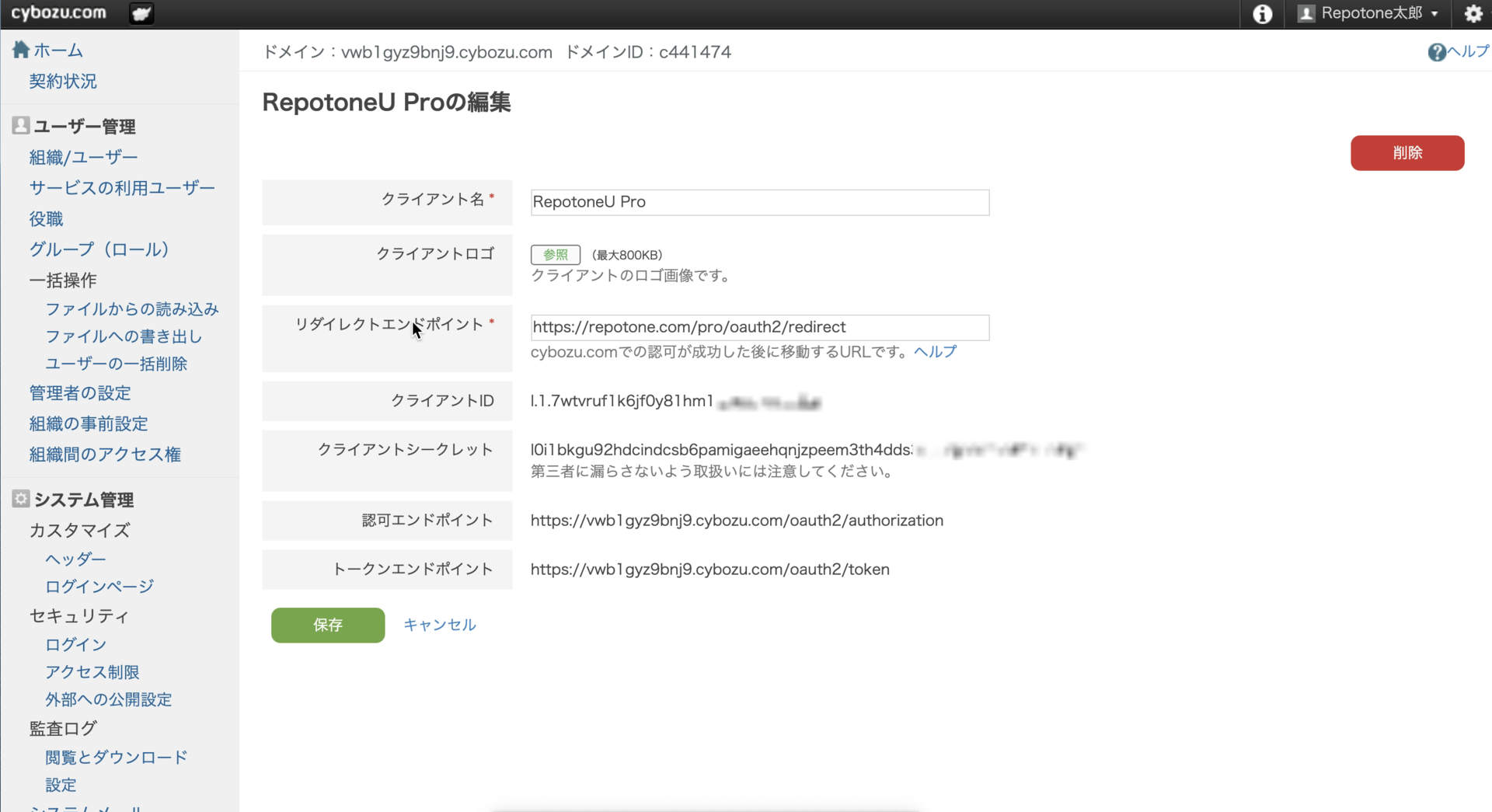Select the クライアント名 input field
Screen dimensions: 1492x812
pos(759,202)
